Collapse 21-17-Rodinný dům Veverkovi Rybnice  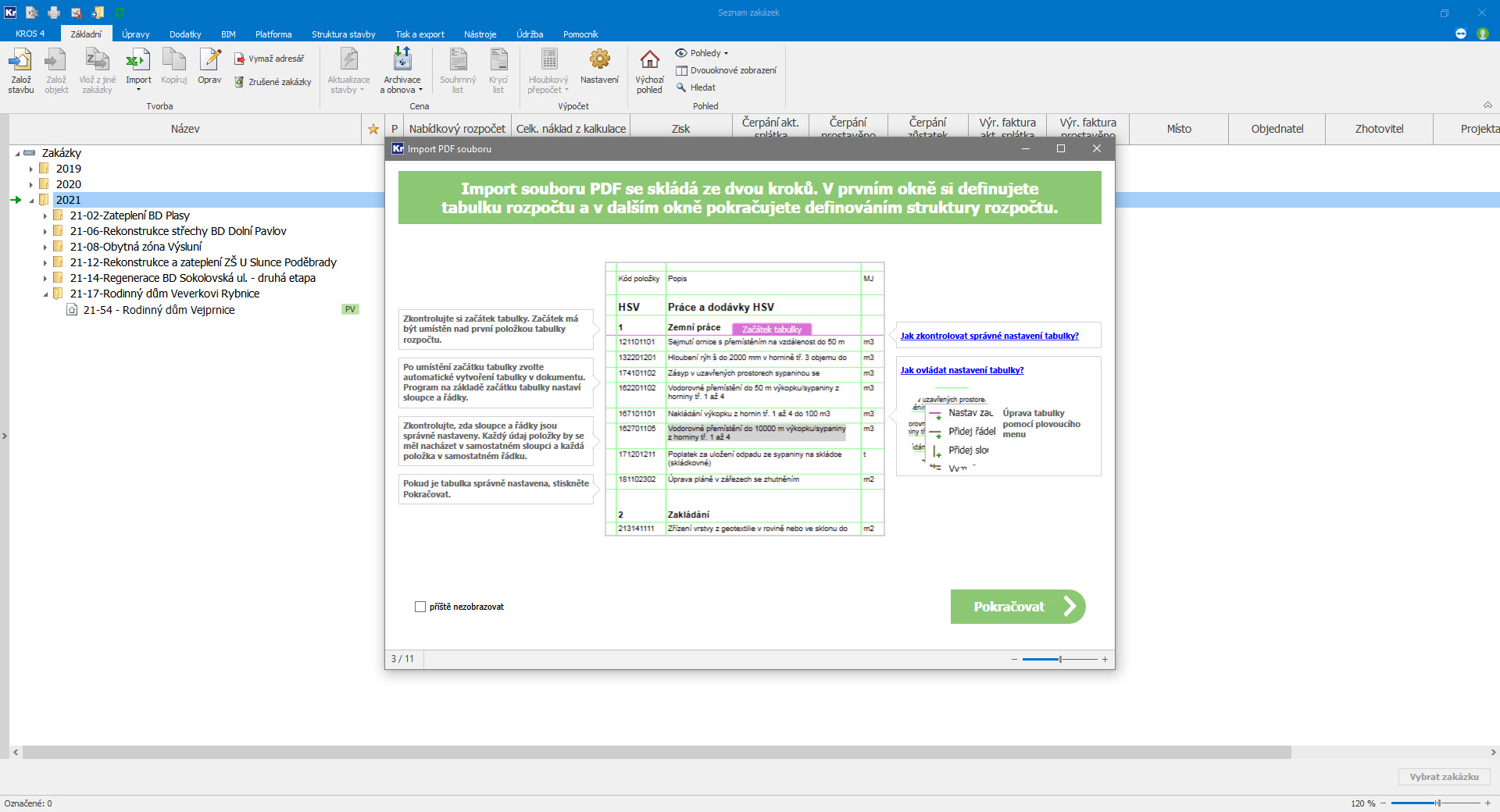point(45,294)
